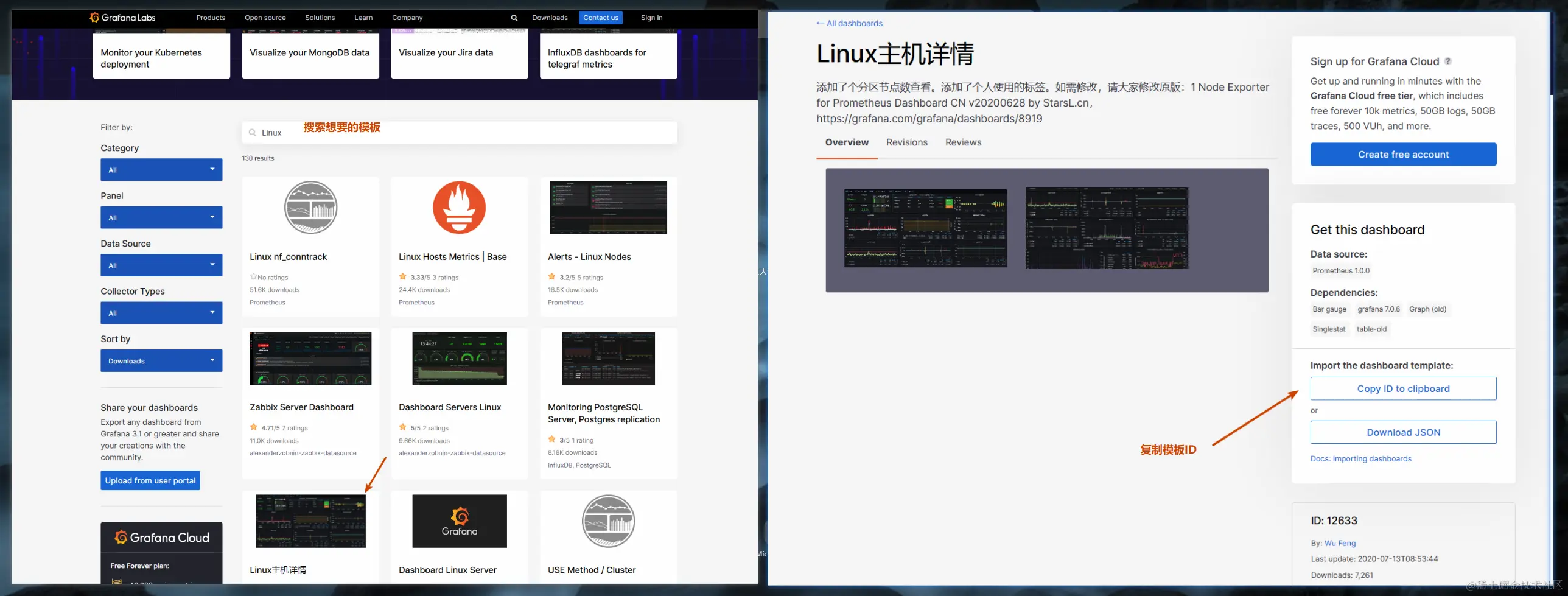This screenshot has height=596, width=1568.
Task: Click the Graph (old) dependency tag
Action: pyautogui.click(x=1427, y=309)
